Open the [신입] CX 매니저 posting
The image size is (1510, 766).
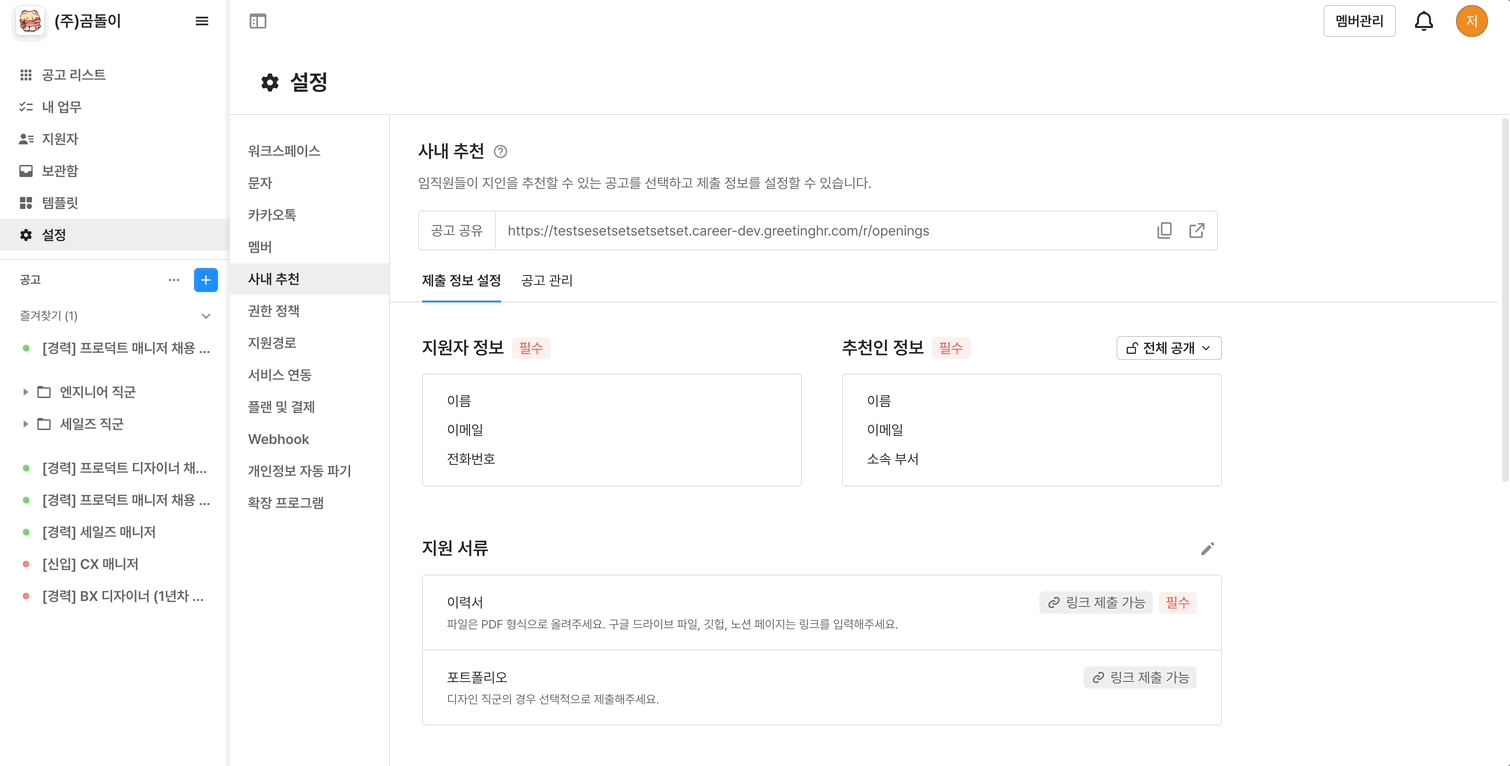coord(90,564)
